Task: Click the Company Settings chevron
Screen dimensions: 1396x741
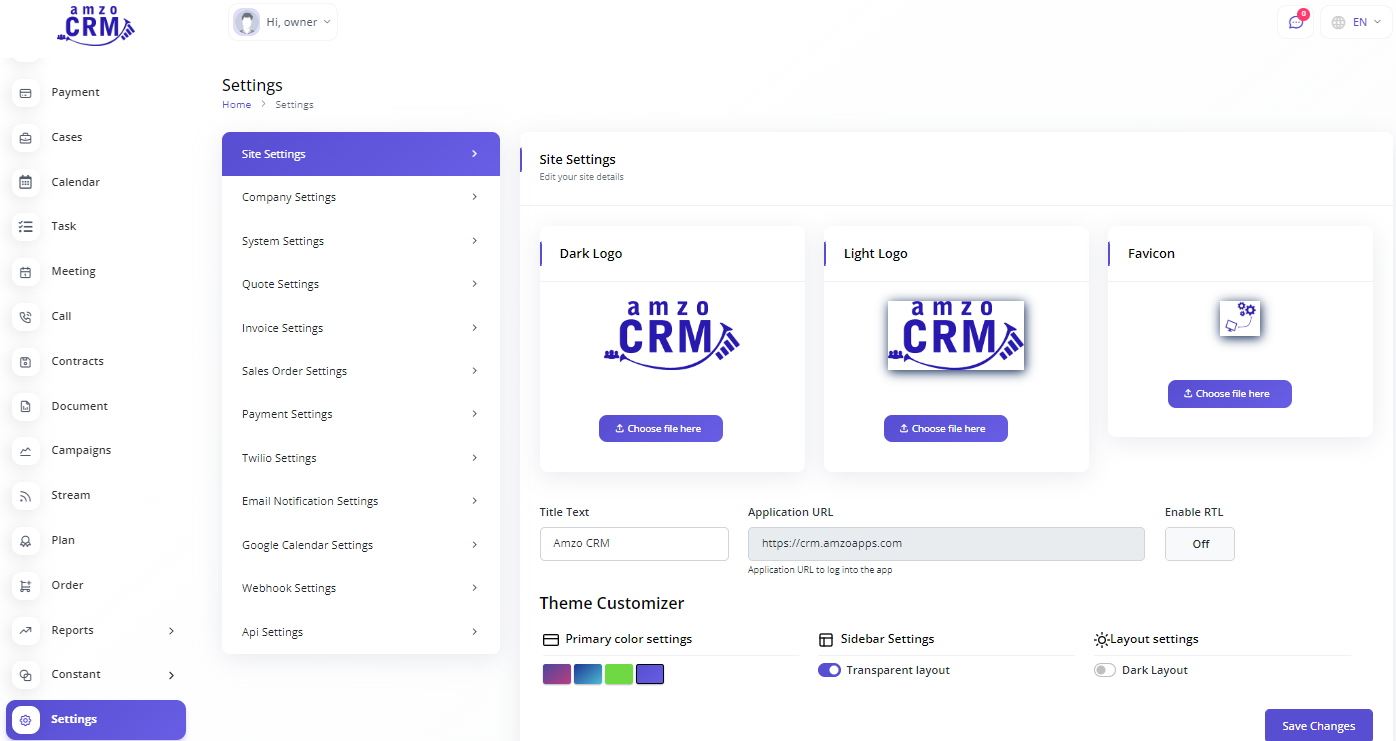Action: point(474,197)
